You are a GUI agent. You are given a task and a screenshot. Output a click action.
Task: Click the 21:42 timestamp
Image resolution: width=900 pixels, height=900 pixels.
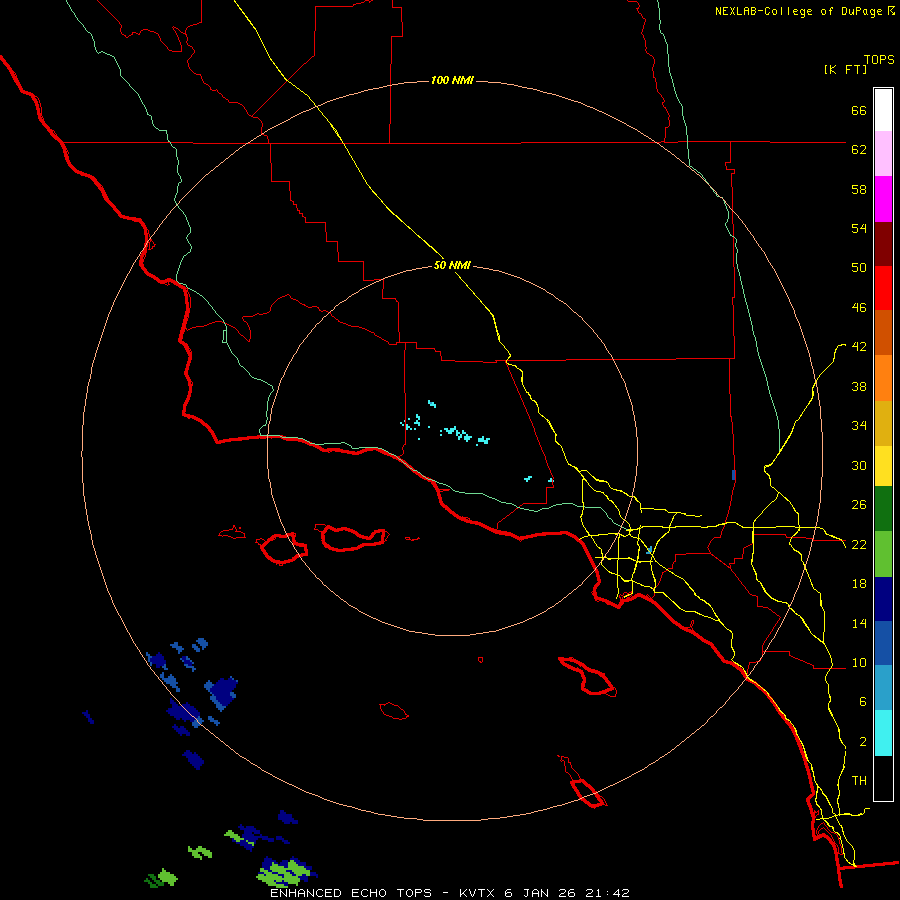click(x=607, y=893)
